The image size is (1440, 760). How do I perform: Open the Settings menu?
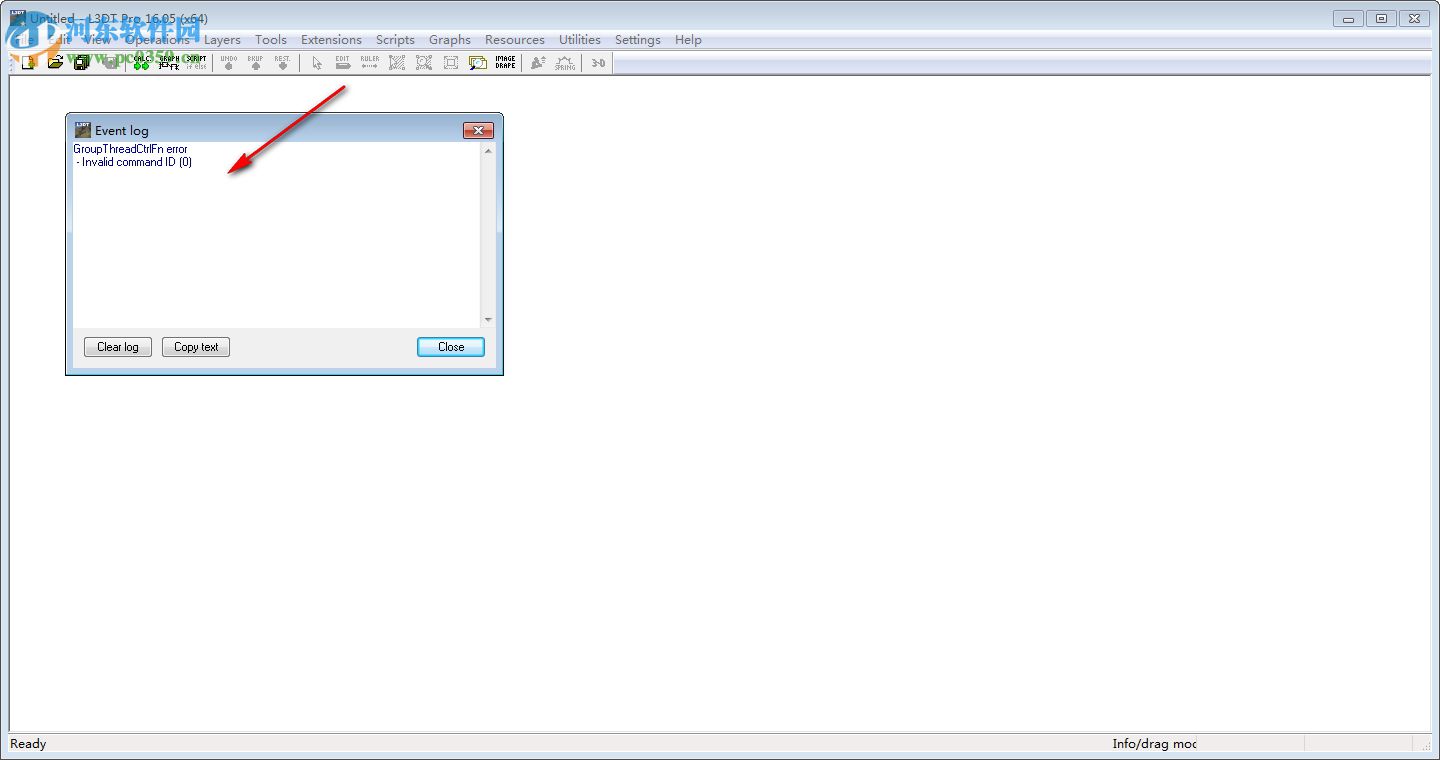point(638,40)
